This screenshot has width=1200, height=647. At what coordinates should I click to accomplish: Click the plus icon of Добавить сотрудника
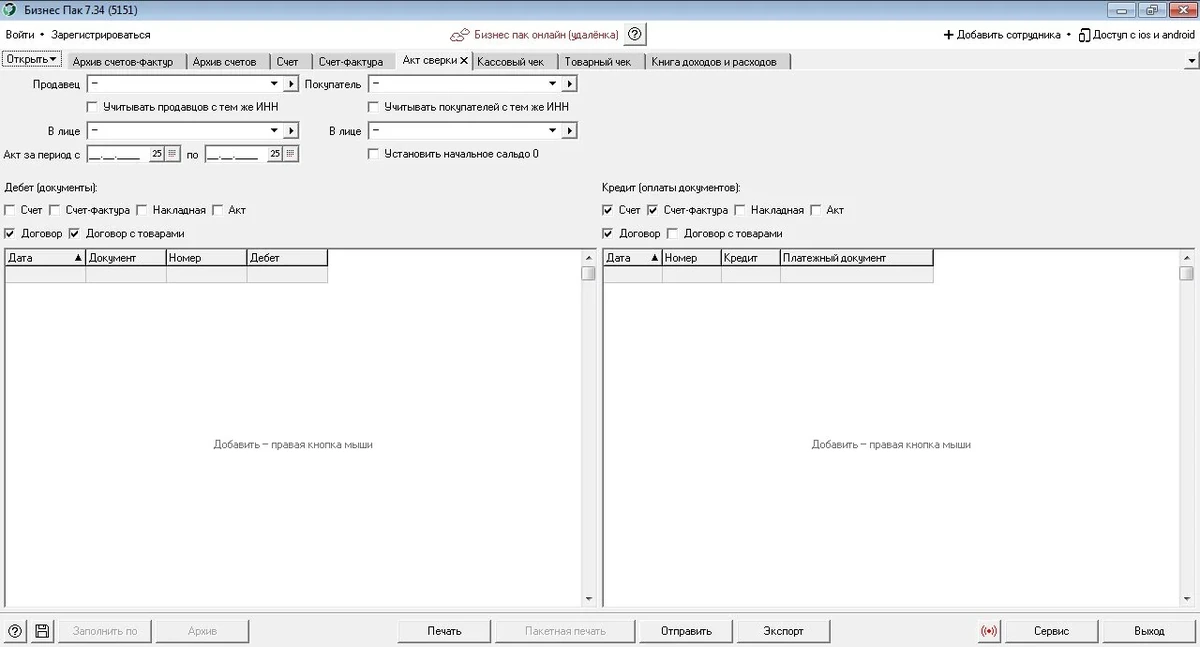(948, 35)
